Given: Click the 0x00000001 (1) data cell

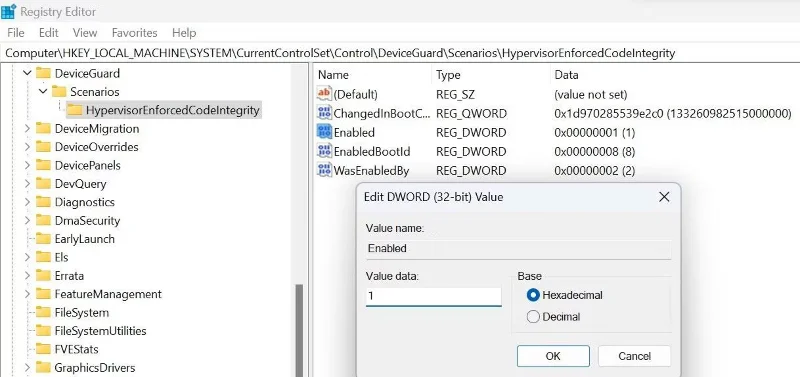Looking at the screenshot, I should (594, 133).
